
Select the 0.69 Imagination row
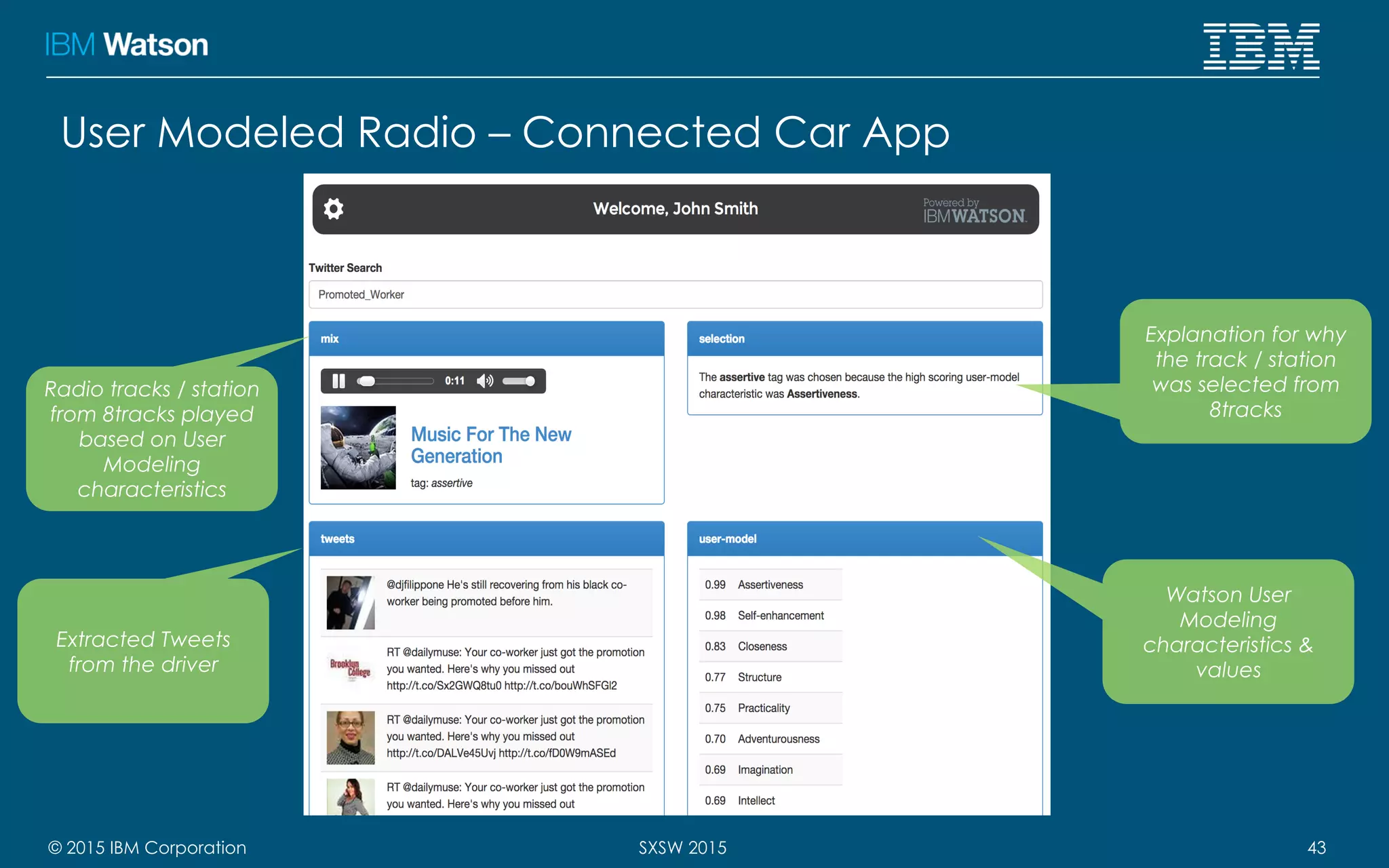770,770
